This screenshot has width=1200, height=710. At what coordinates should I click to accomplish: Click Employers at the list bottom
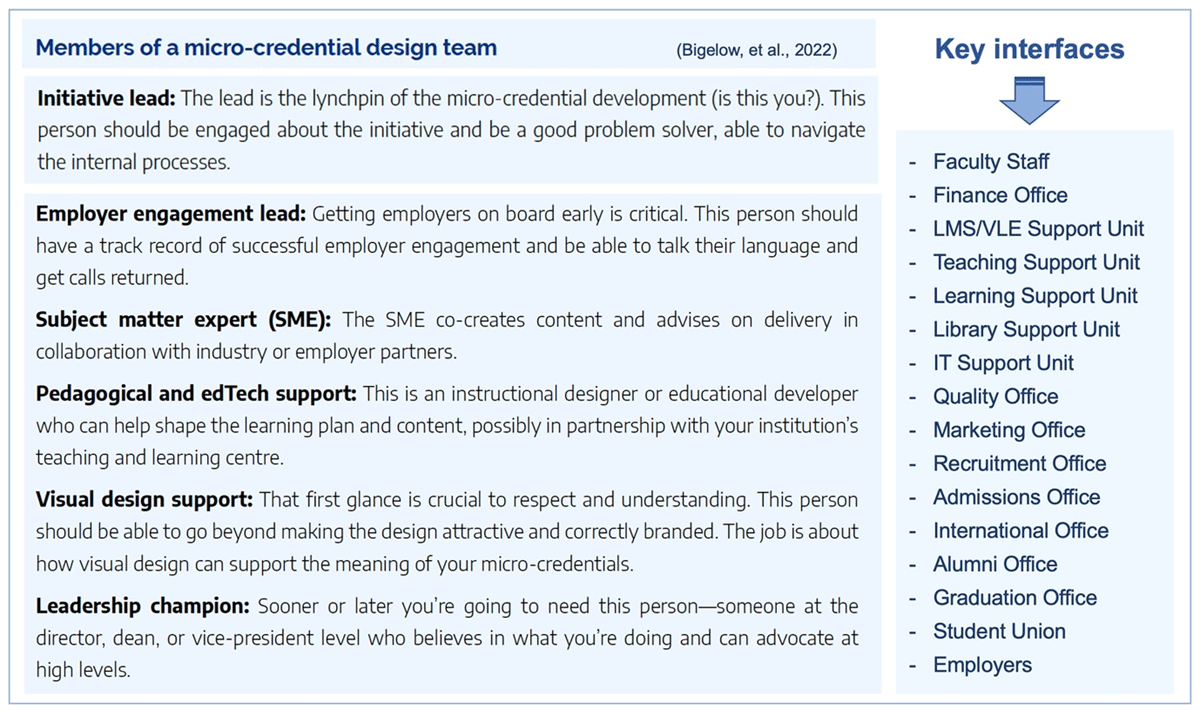[982, 665]
